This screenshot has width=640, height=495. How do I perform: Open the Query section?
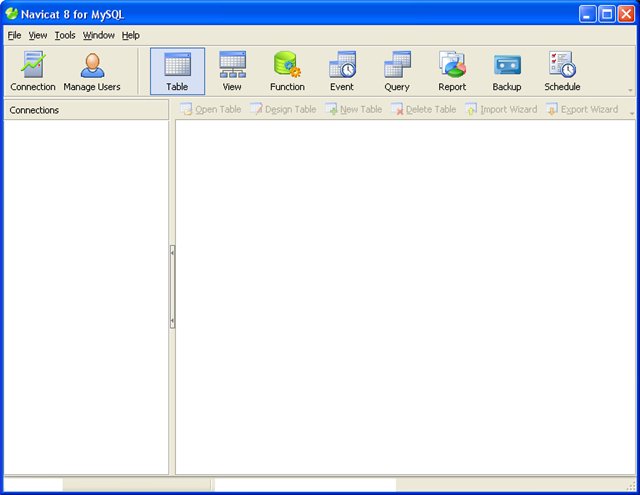[397, 71]
